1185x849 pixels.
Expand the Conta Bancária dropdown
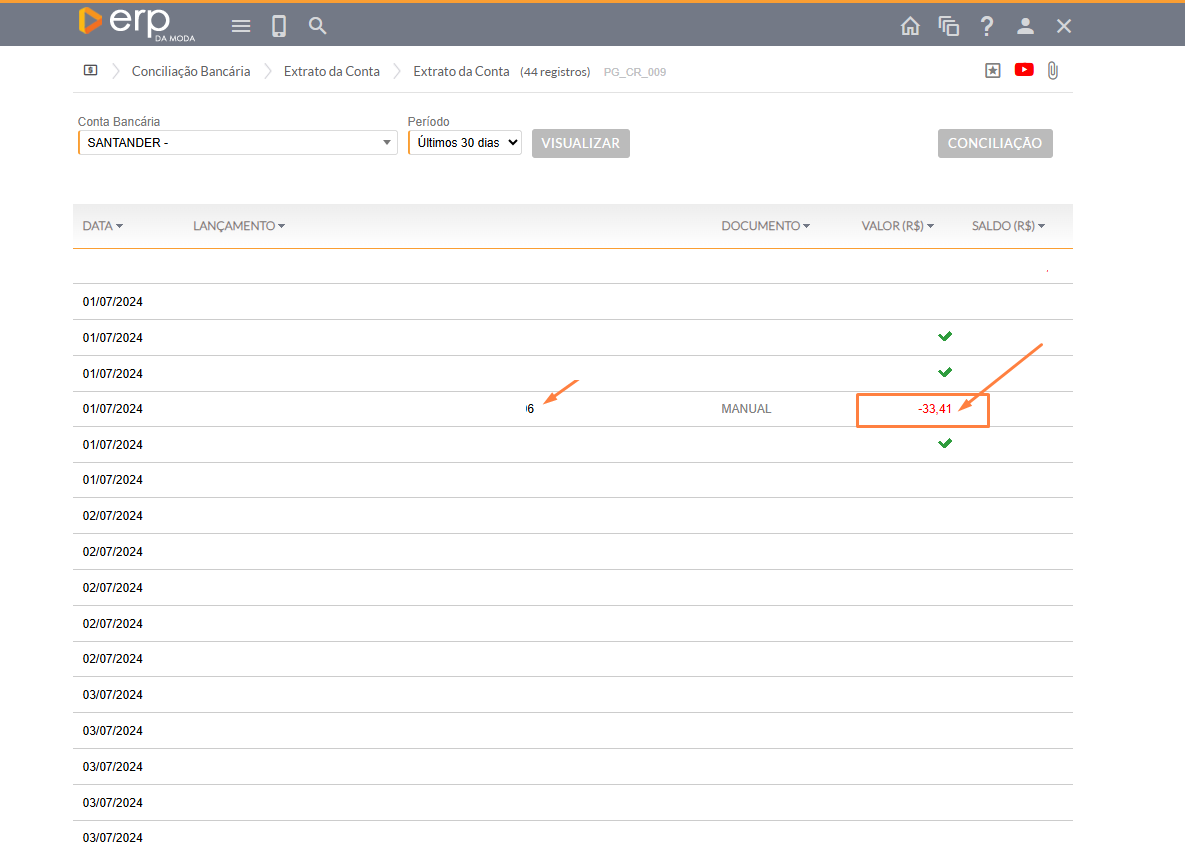[x=388, y=143]
